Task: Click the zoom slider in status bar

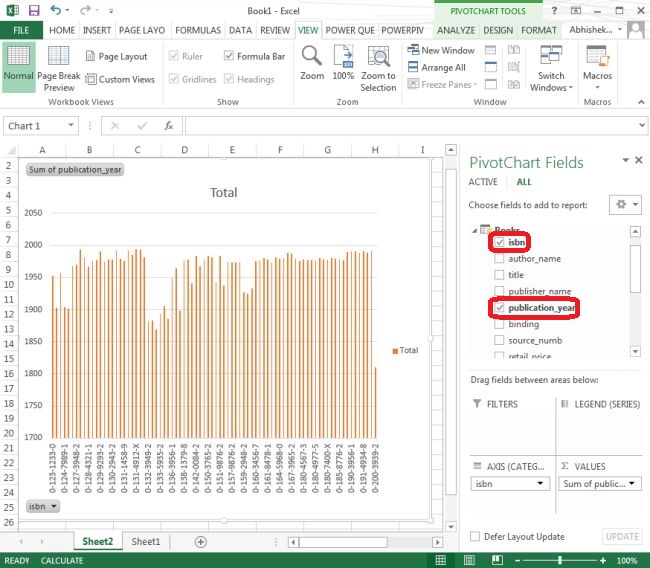Action: 560,560
